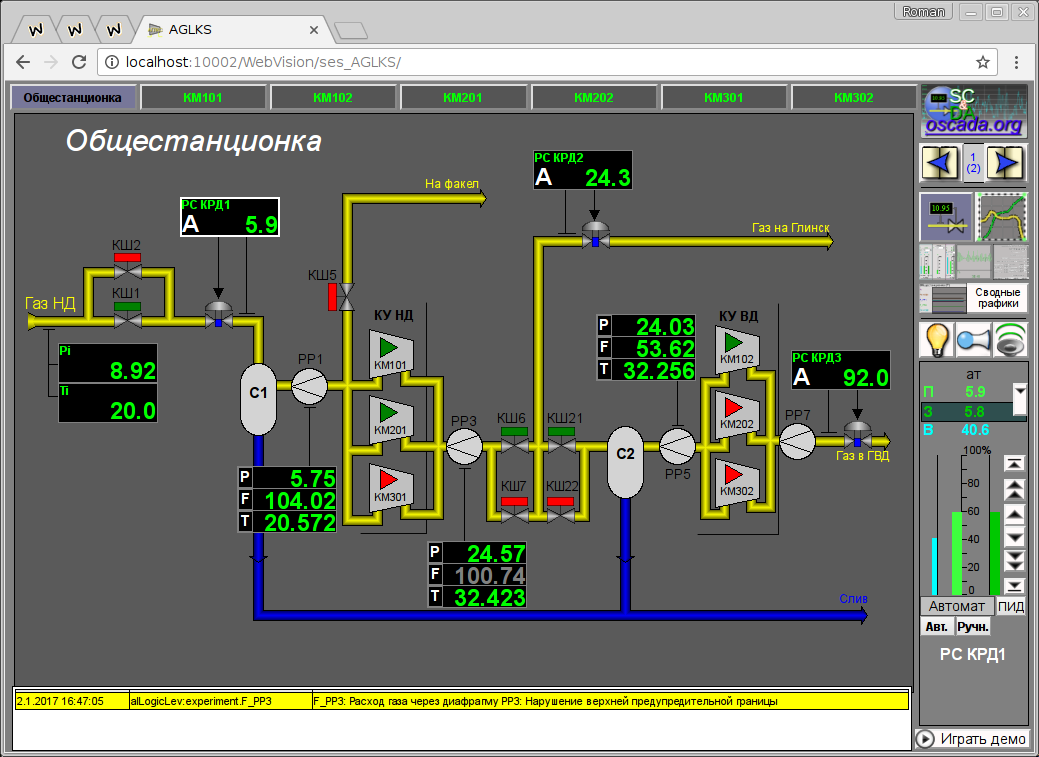This screenshot has width=1039, height=757.
Task: Click the ПИД button
Action: [x=1011, y=606]
